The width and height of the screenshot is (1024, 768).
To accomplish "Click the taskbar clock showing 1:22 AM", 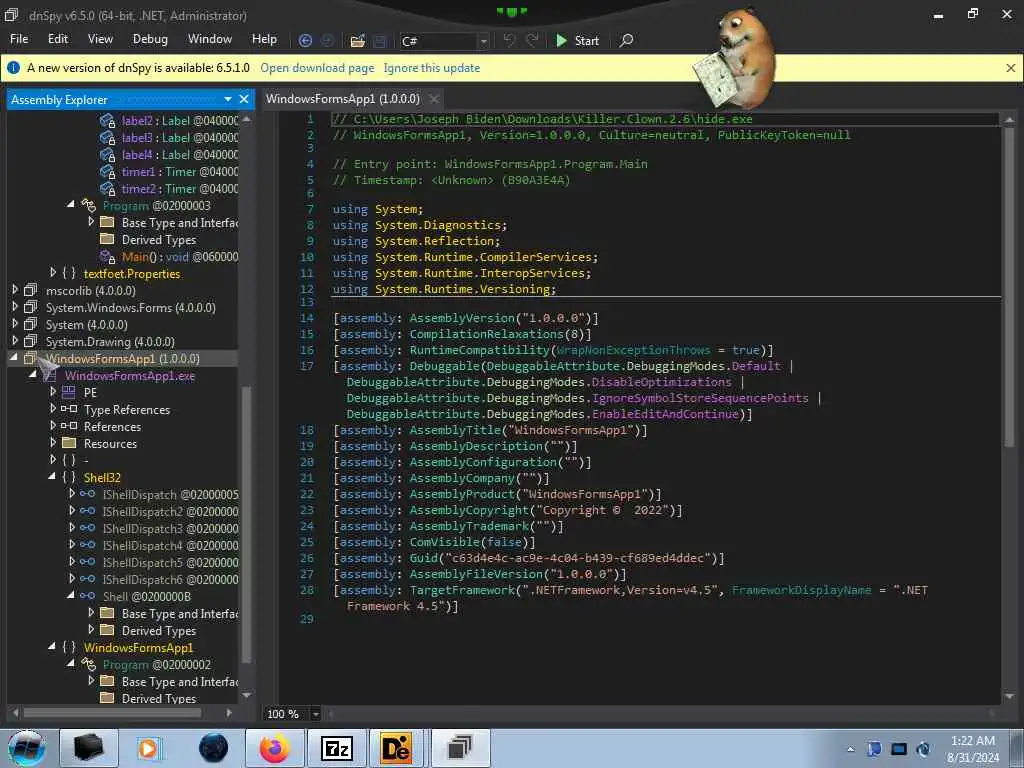I will 973,748.
